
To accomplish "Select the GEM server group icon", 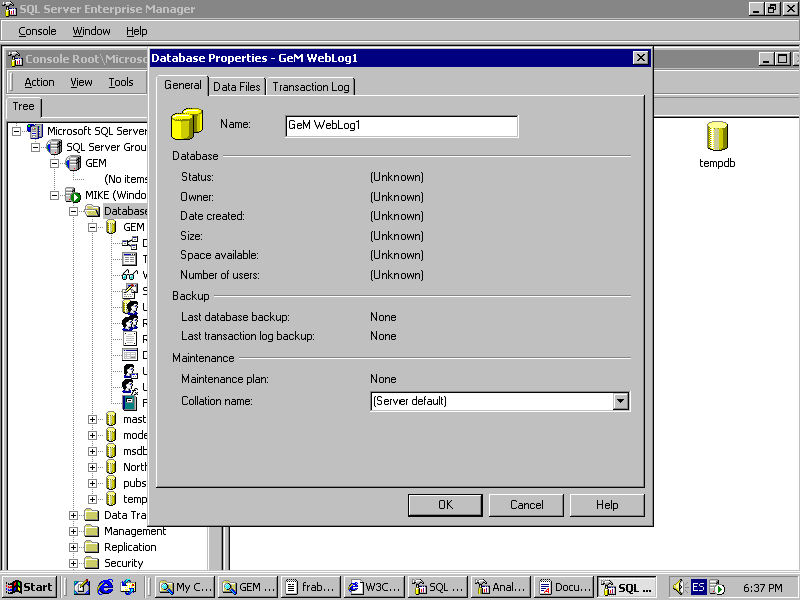I will 73,163.
